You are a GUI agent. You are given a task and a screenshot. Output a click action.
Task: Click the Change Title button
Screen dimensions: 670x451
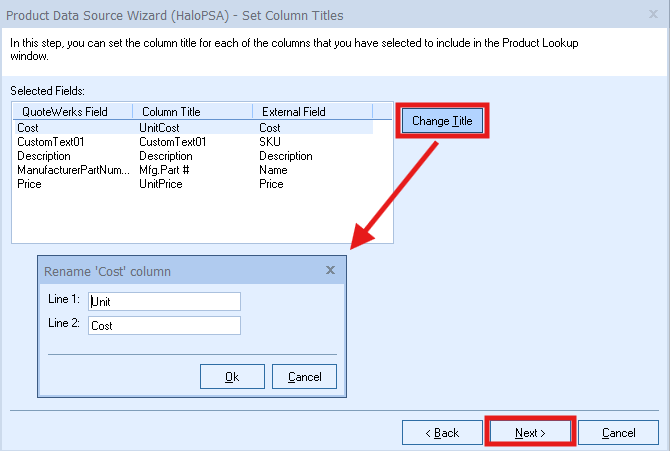click(442, 121)
